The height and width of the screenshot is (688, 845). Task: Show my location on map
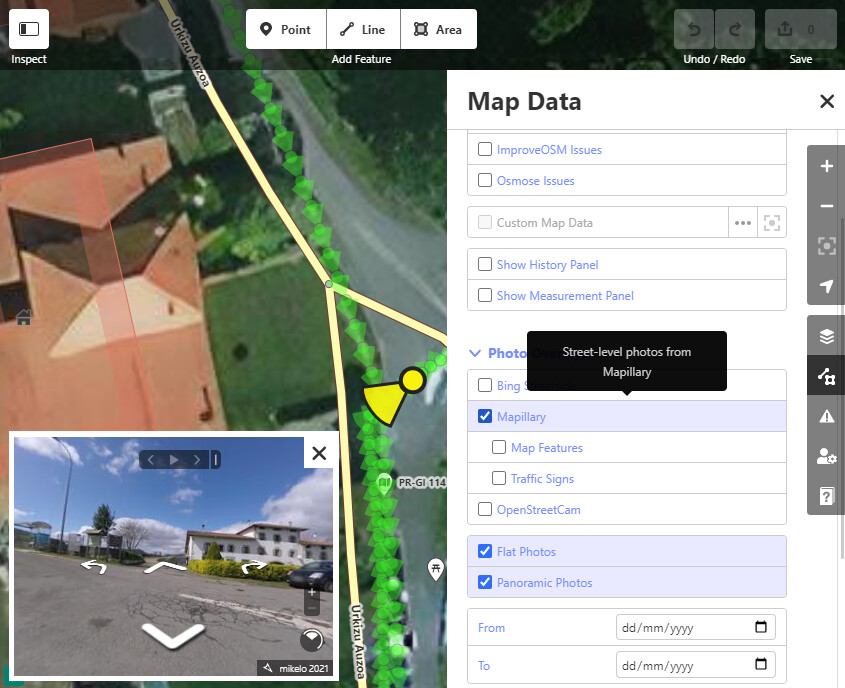pyautogui.click(x=827, y=286)
